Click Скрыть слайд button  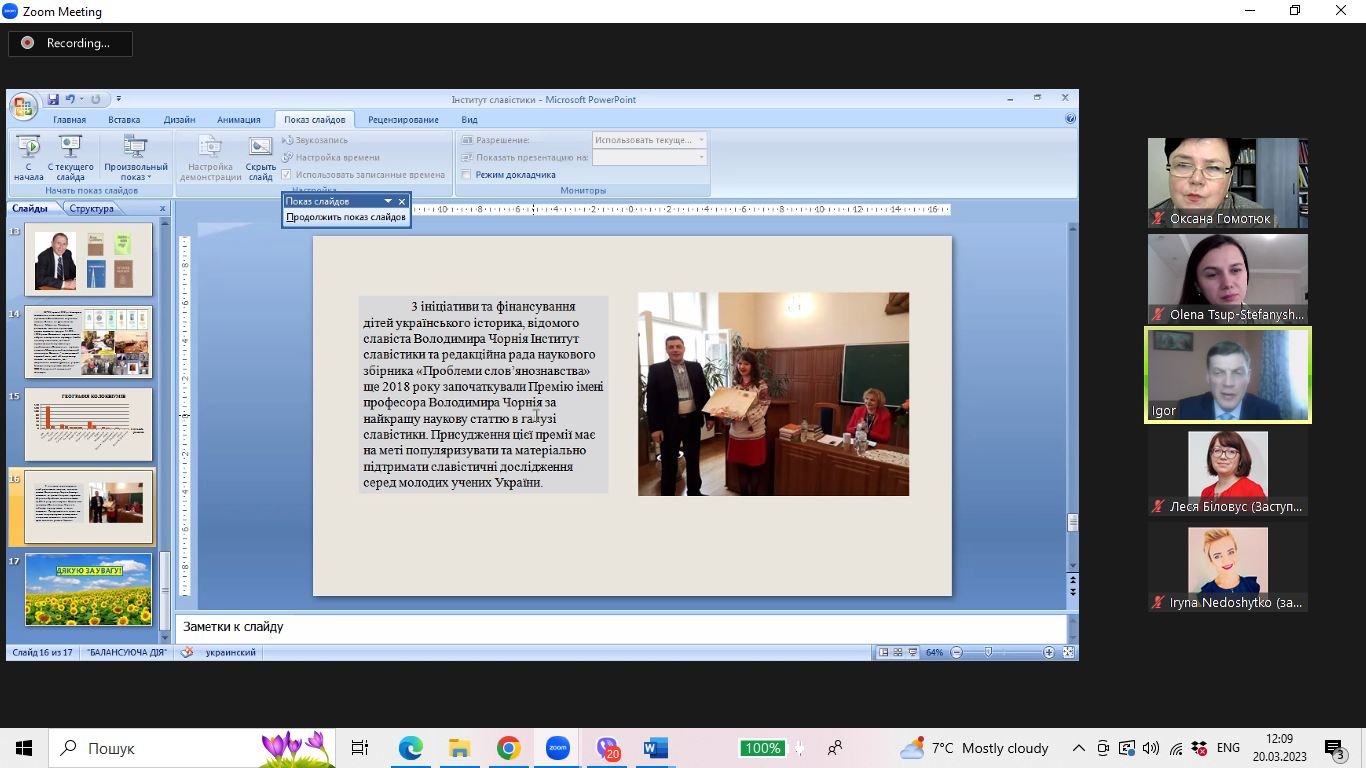coord(260,158)
